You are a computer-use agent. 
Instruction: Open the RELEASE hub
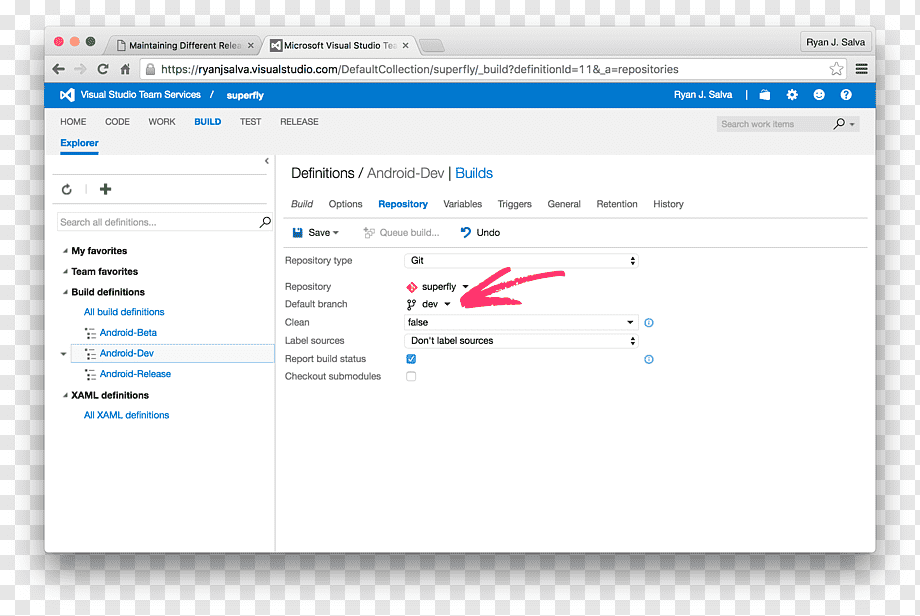pyautogui.click(x=299, y=121)
